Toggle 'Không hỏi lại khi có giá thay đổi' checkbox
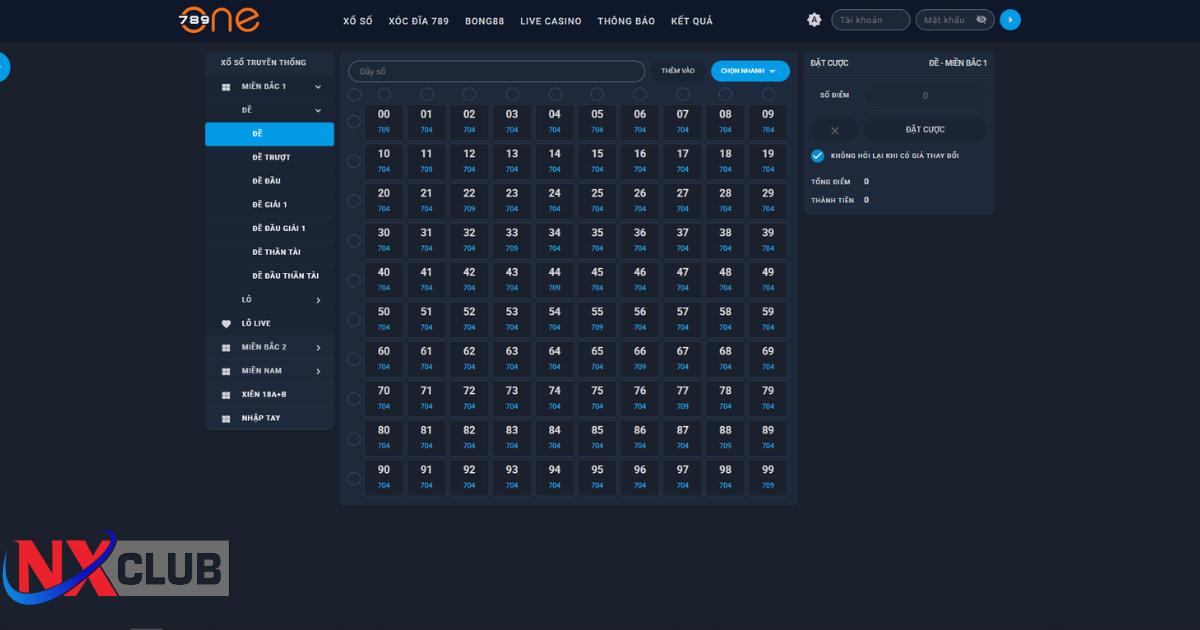This screenshot has height=630, width=1200. [x=818, y=156]
